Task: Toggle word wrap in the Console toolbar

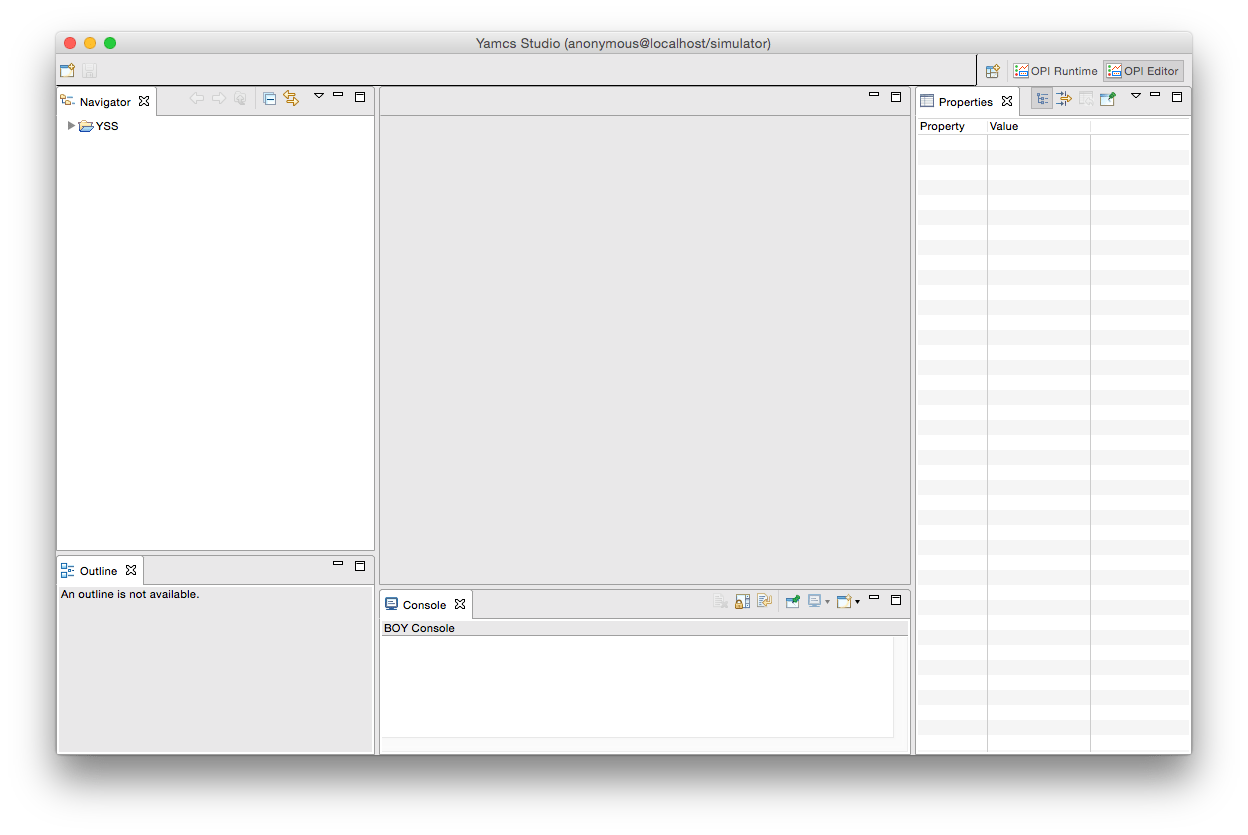Action: click(764, 601)
